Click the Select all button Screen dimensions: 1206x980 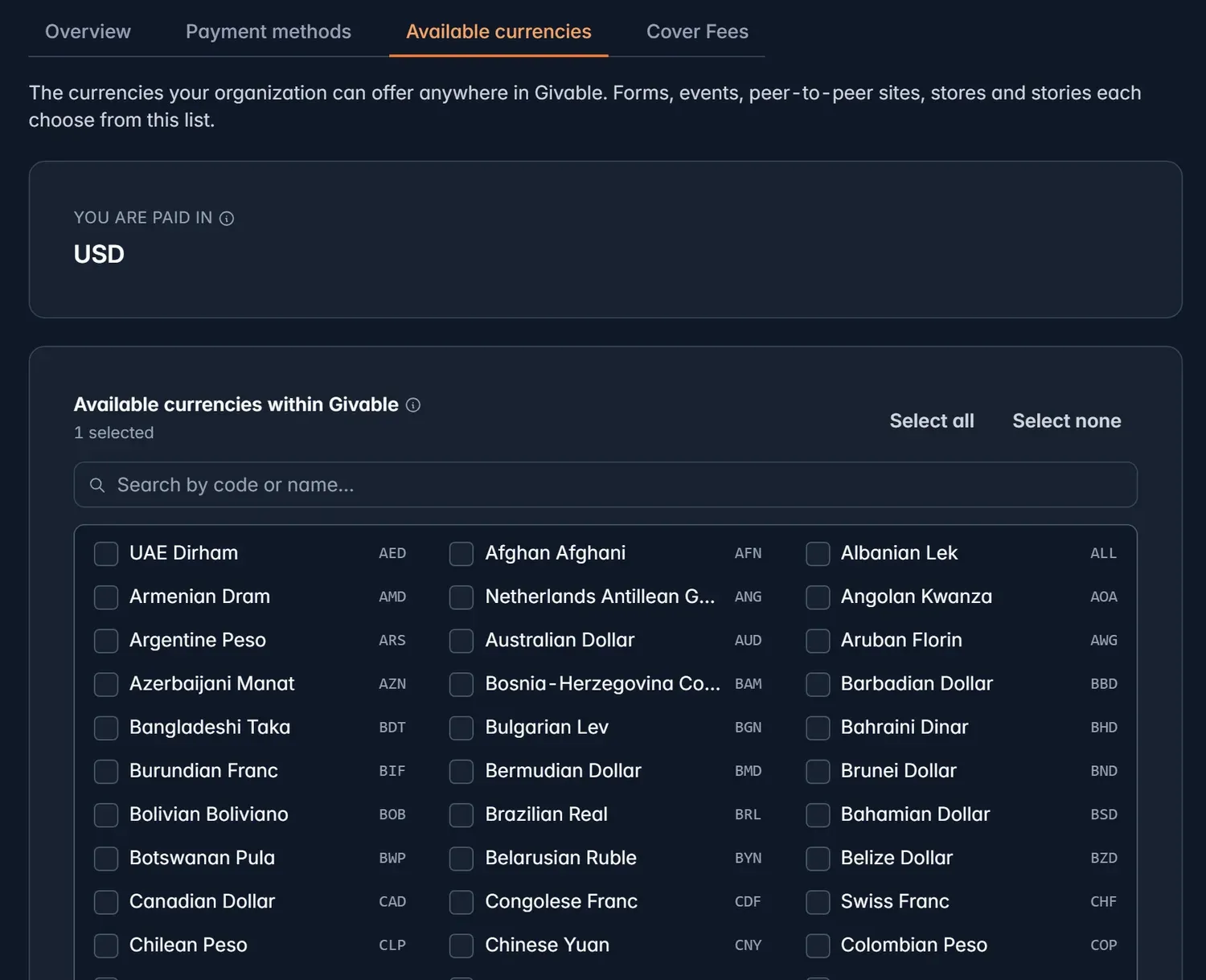click(x=932, y=420)
